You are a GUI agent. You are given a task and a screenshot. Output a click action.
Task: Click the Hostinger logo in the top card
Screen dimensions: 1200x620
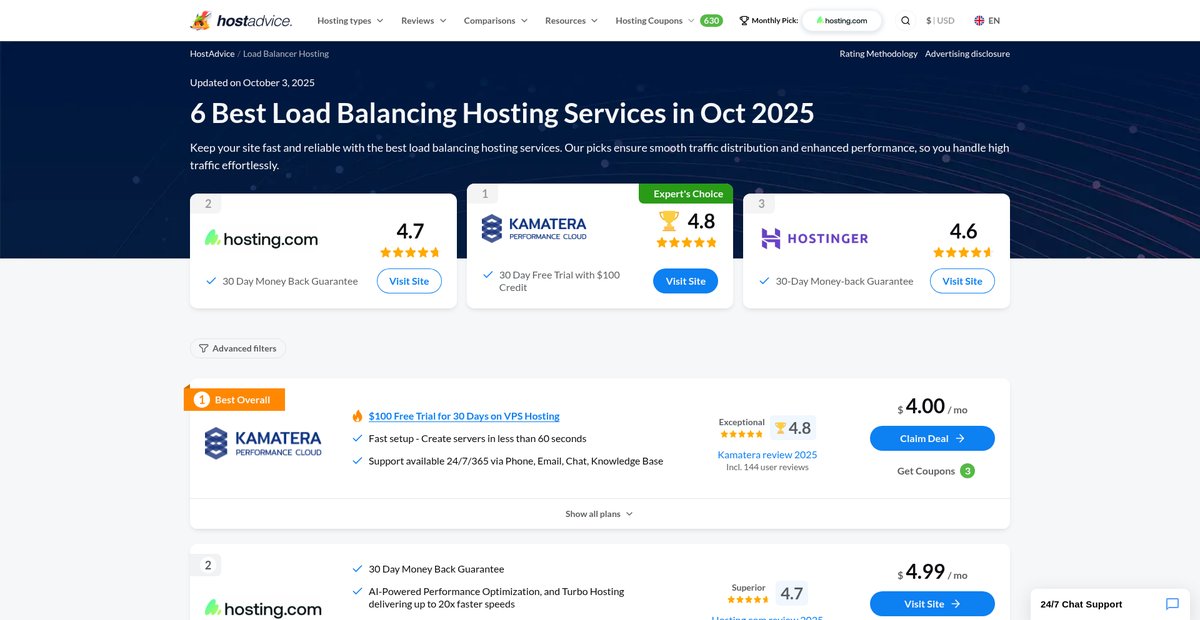coord(814,238)
